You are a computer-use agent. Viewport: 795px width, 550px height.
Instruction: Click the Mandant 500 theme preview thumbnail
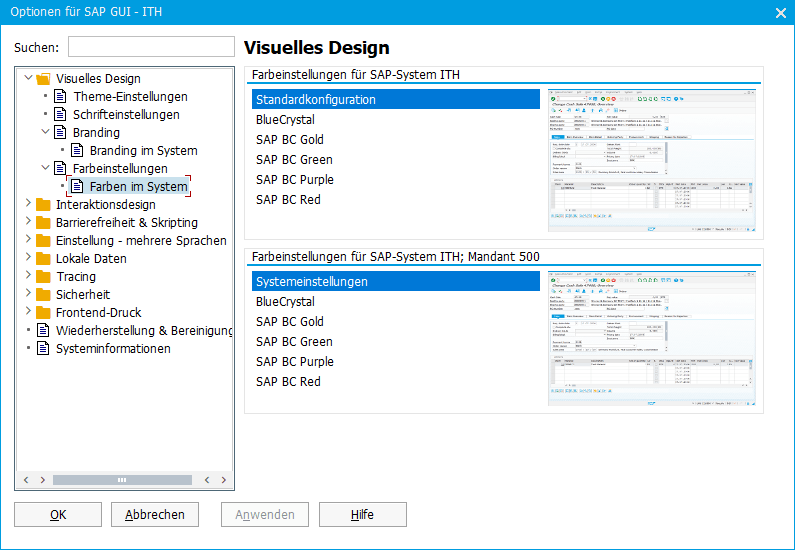(652, 339)
